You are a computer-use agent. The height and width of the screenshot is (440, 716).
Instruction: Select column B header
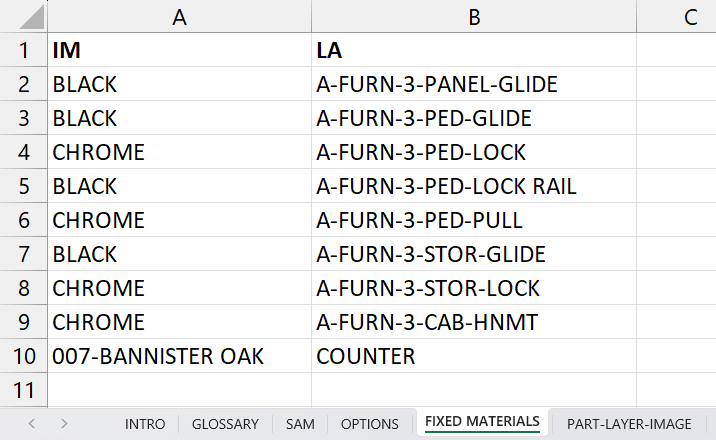tap(474, 17)
